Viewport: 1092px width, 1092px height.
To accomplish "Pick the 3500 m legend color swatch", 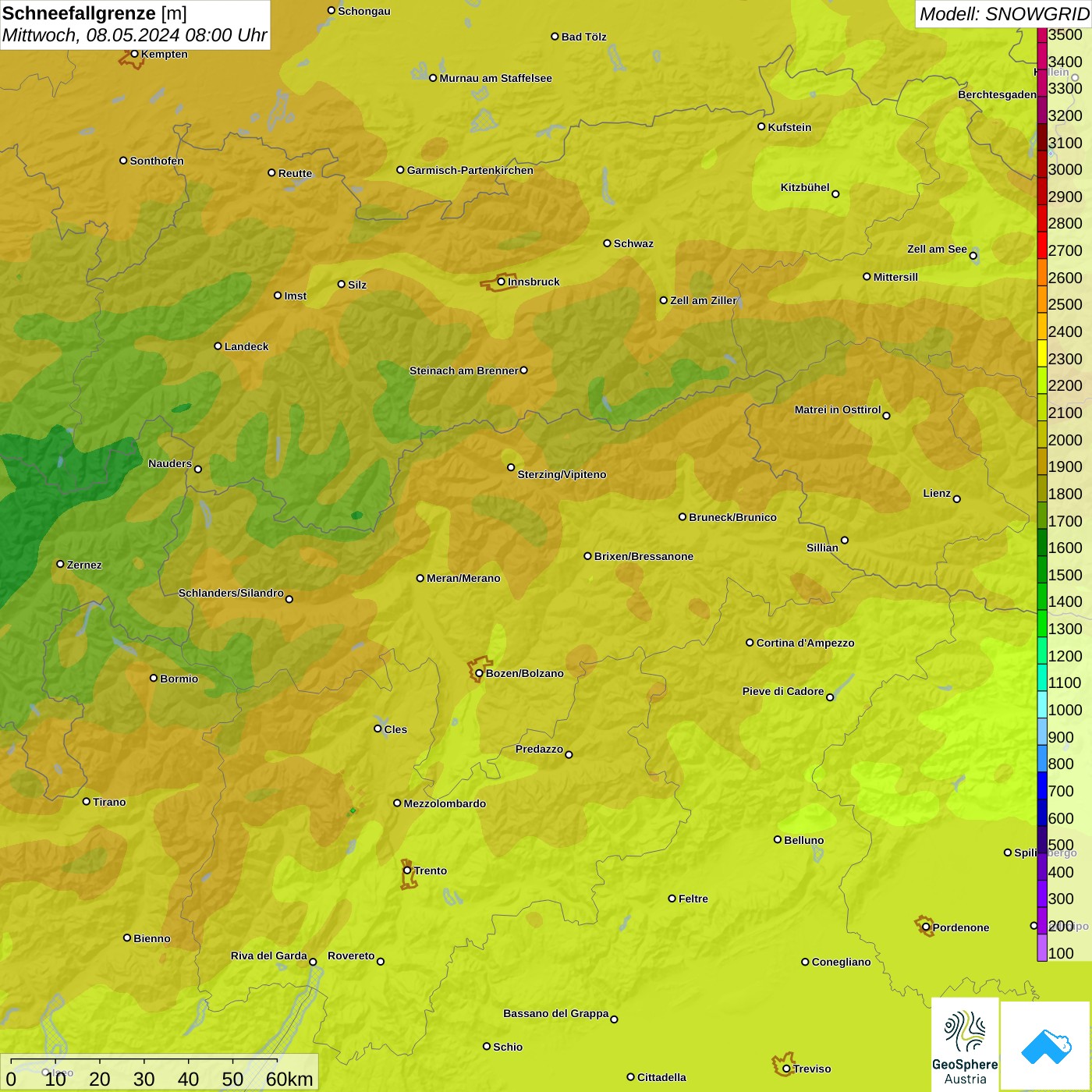I will click(x=1041, y=35).
